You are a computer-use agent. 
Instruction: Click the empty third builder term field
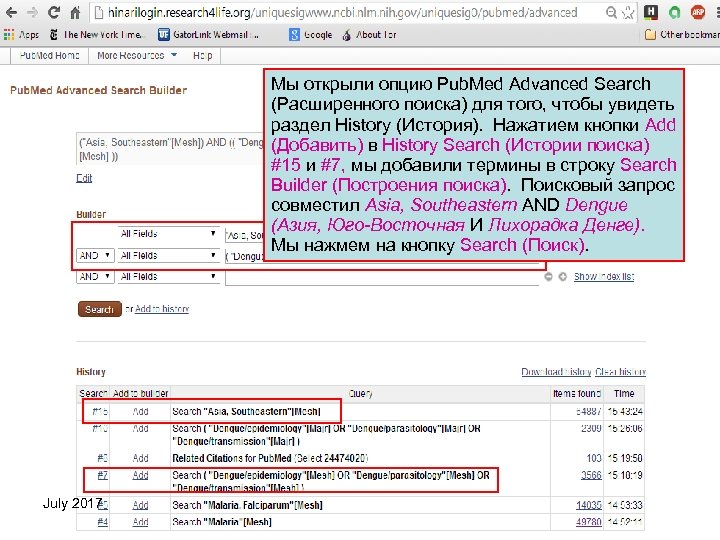tap(382, 277)
